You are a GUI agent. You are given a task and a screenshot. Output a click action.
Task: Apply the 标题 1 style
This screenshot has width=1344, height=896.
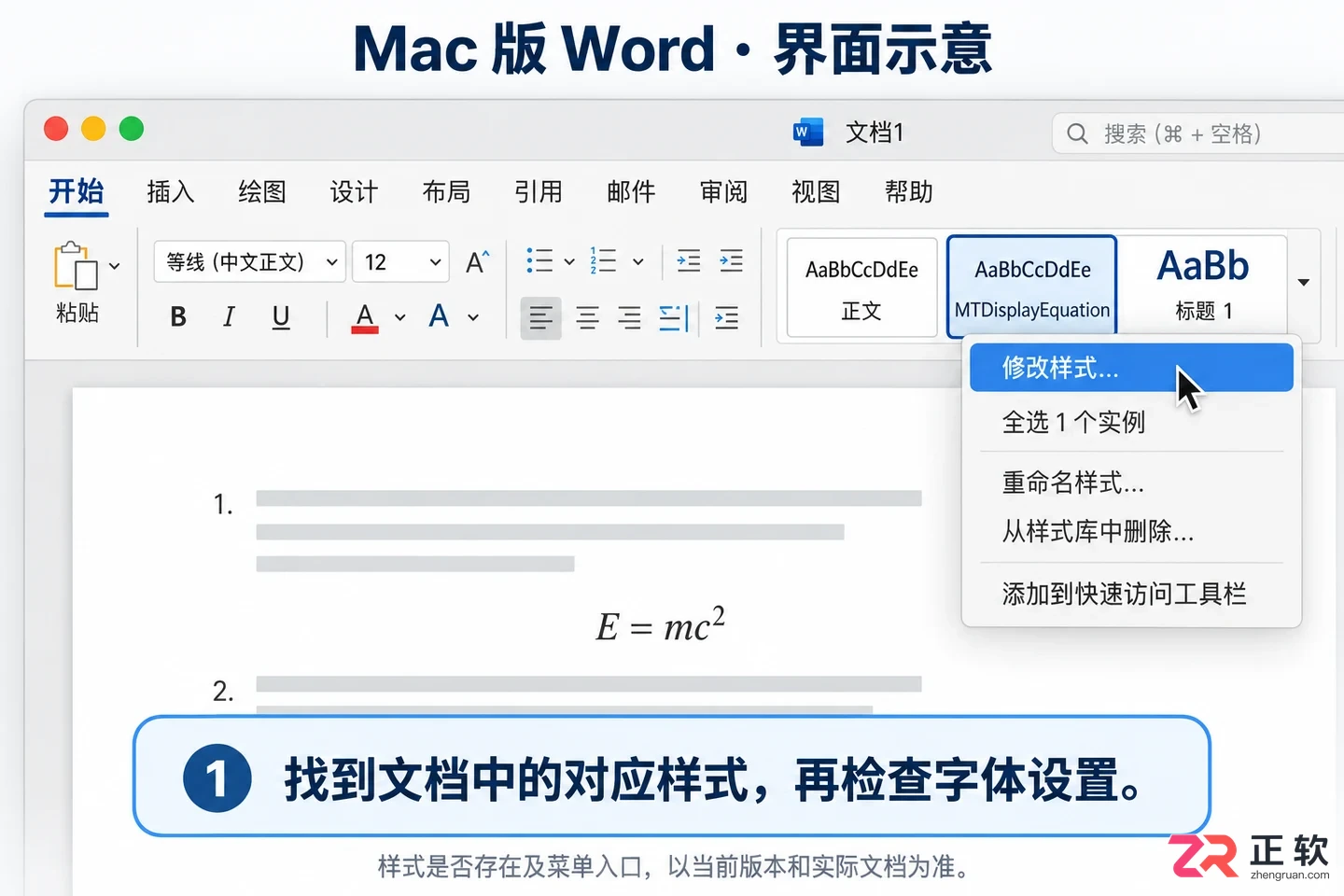tap(1203, 287)
